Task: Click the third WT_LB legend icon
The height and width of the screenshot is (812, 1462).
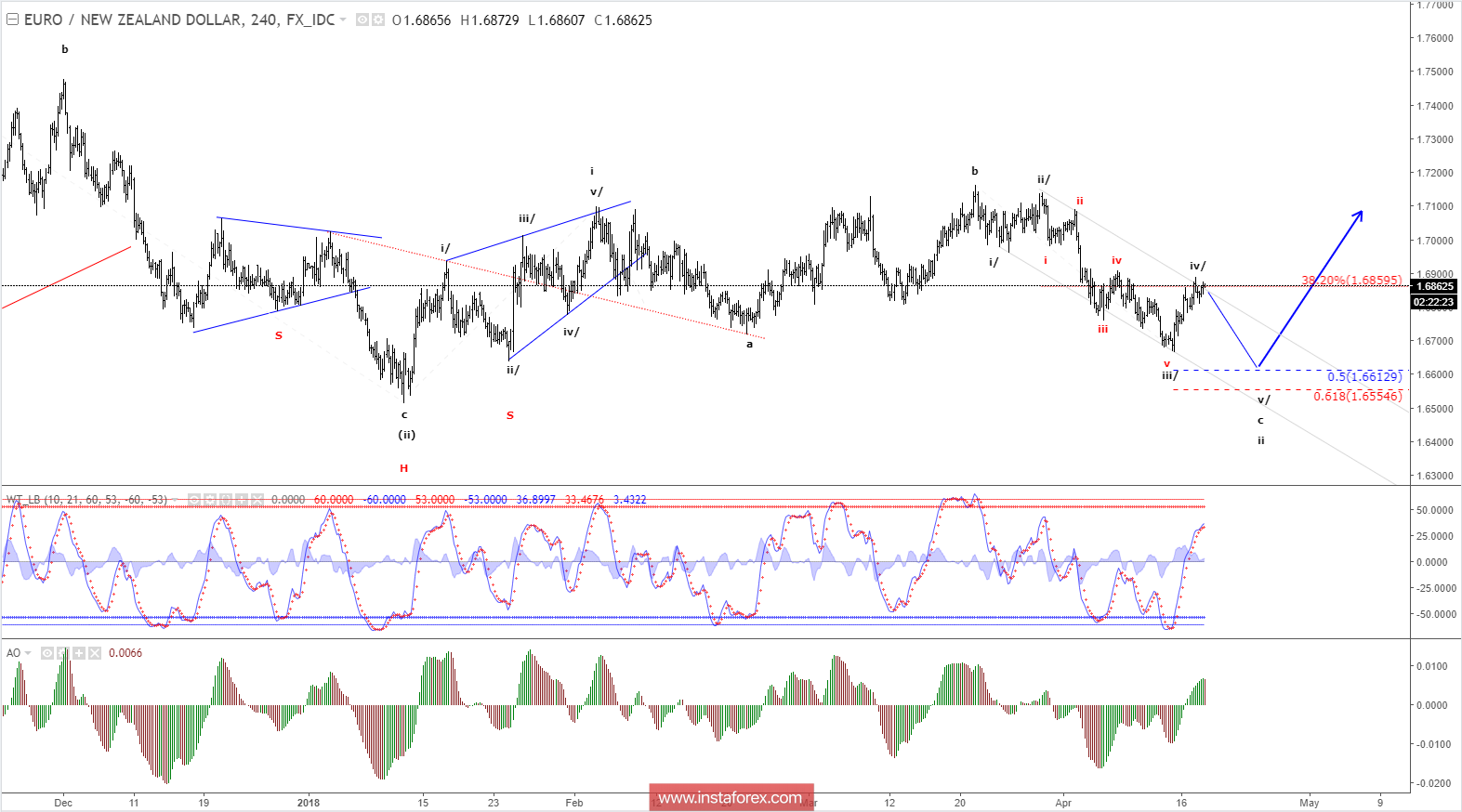Action: [226, 500]
